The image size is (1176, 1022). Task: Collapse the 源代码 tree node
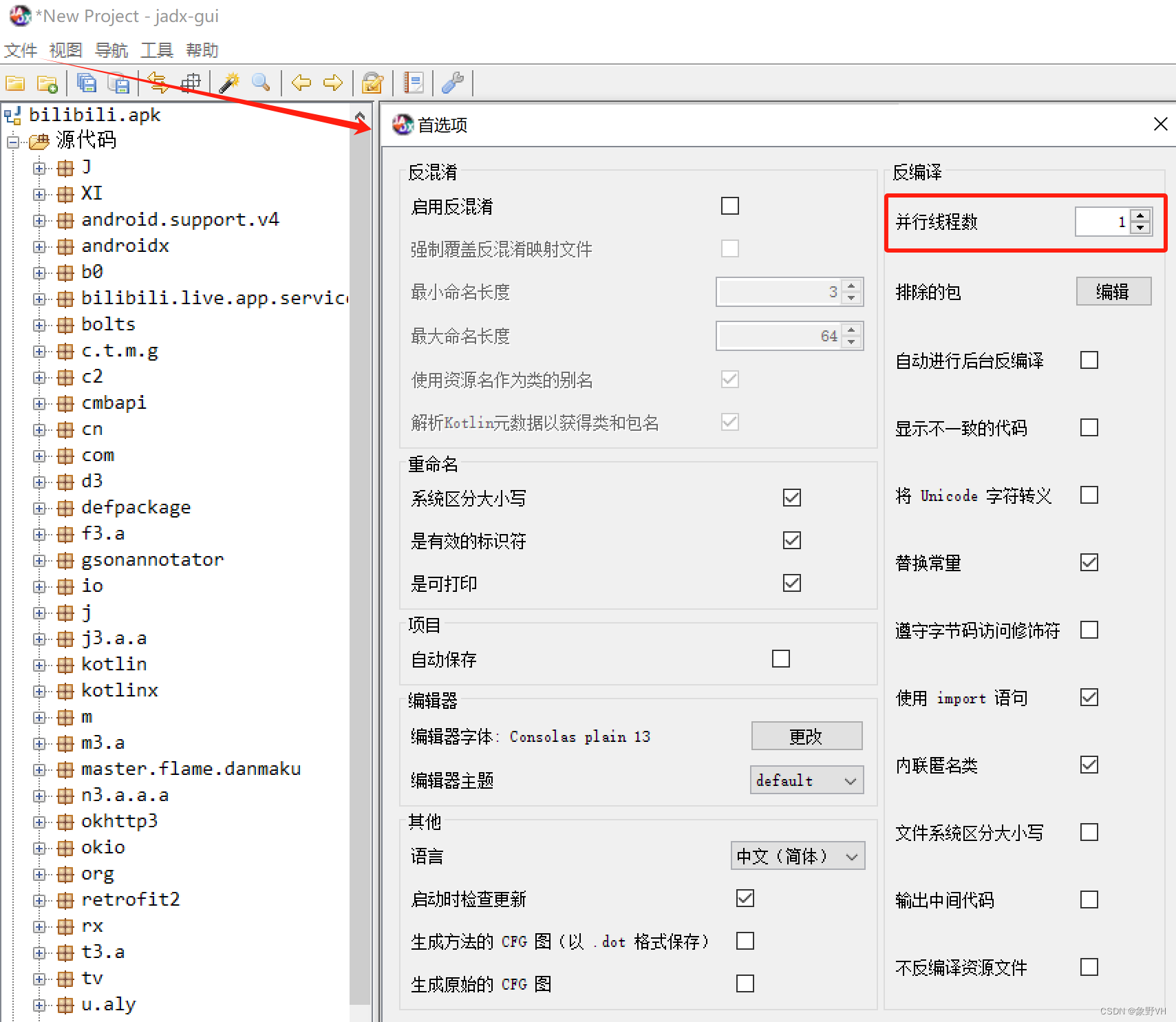(x=13, y=142)
